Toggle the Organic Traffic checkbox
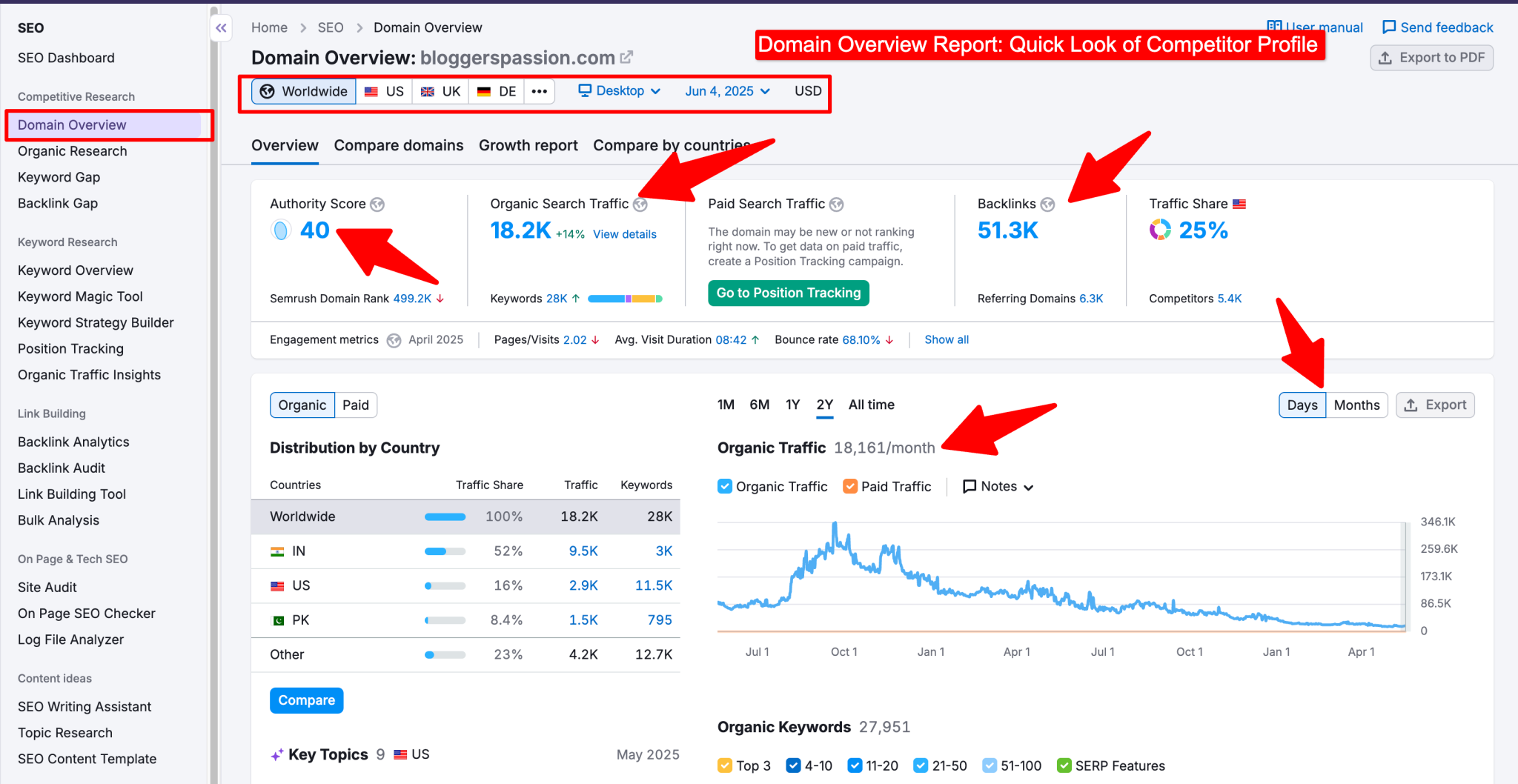Image resolution: width=1518 pixels, height=784 pixels. (725, 487)
